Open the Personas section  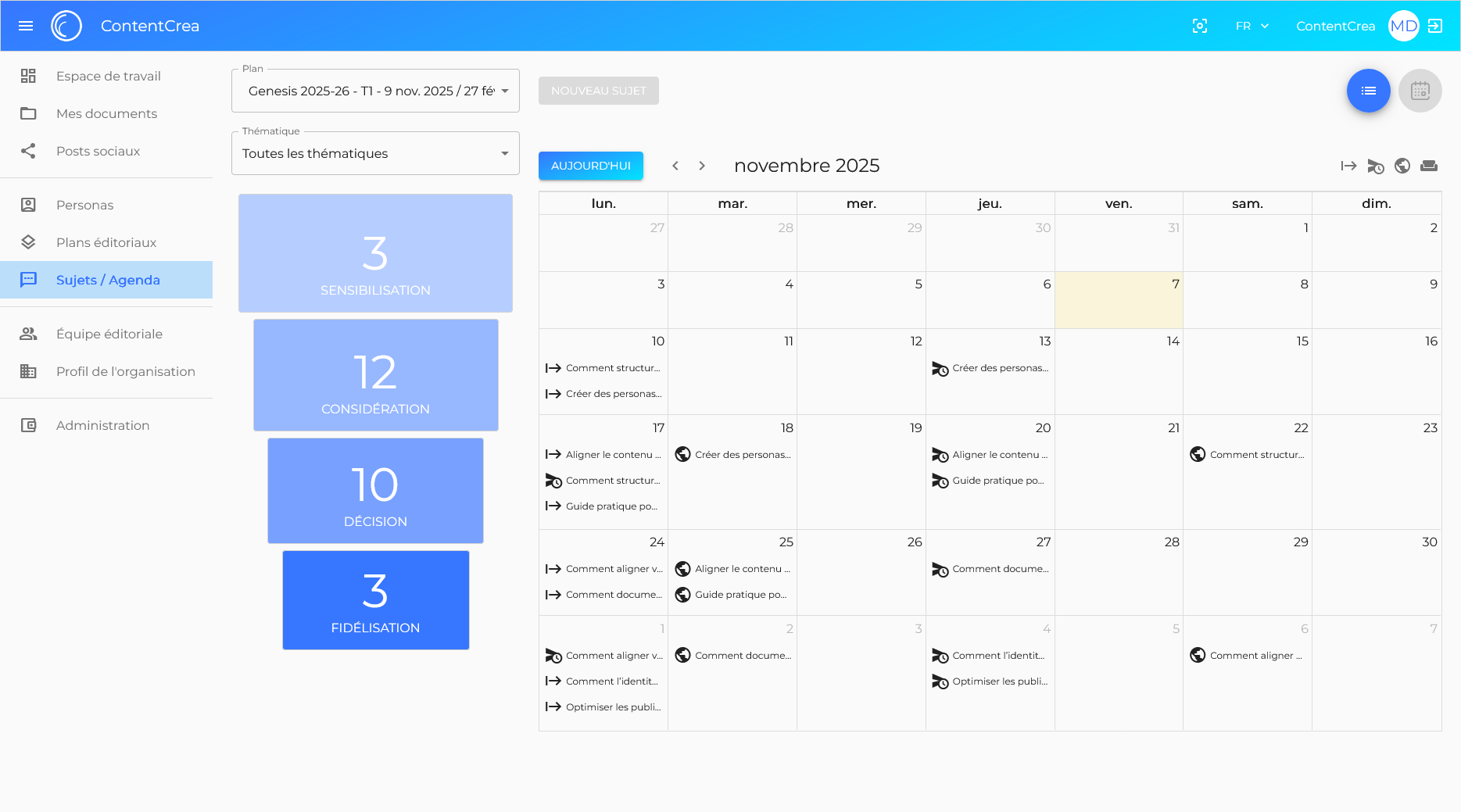coord(84,205)
